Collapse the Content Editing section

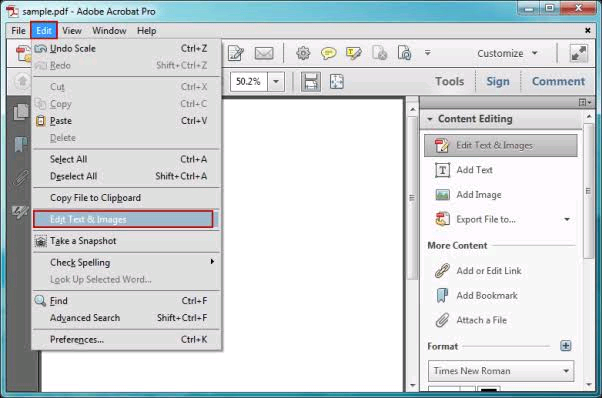point(430,119)
